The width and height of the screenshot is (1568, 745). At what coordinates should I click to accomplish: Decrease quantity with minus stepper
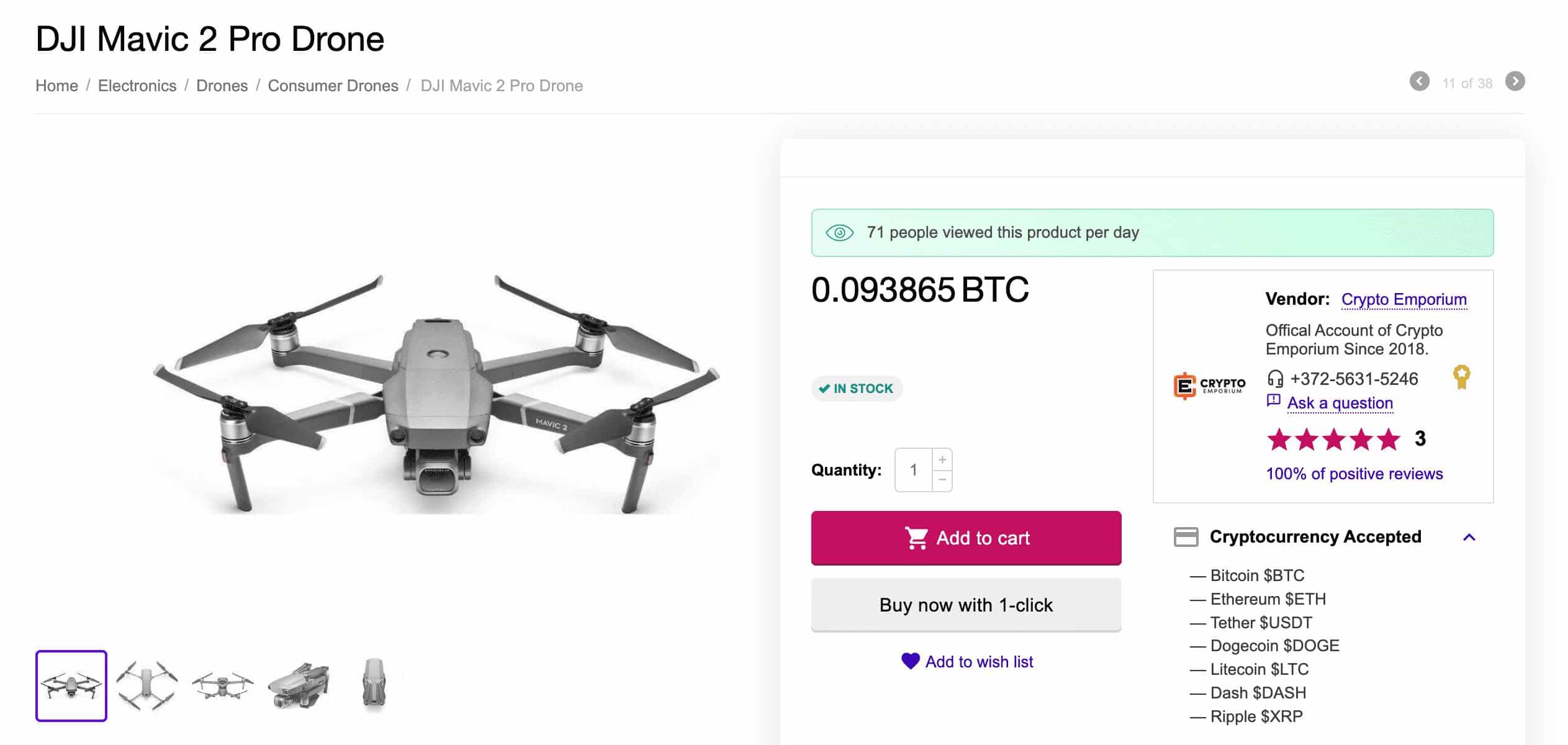942,480
